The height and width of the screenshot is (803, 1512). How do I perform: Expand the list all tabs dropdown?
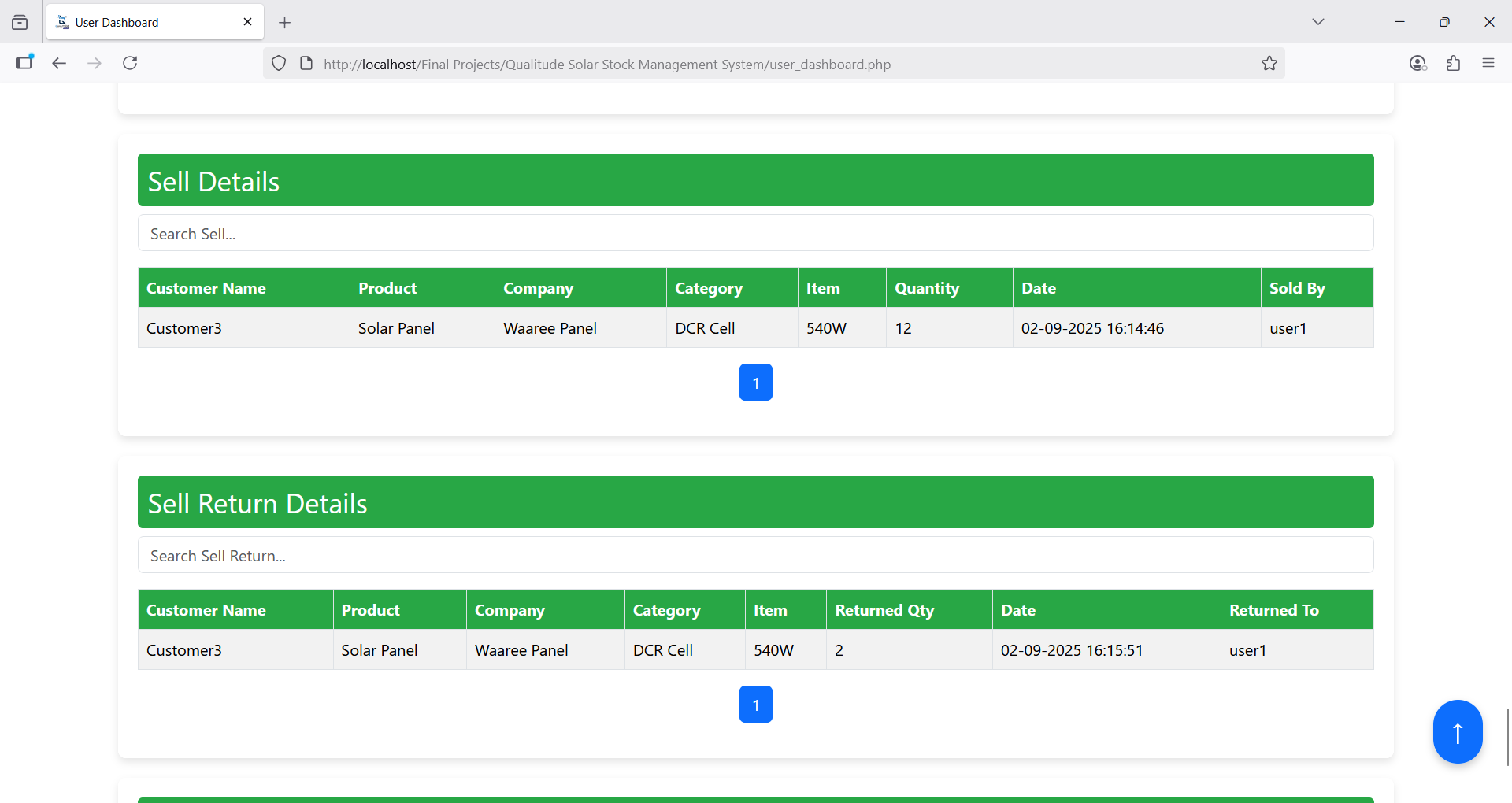(1317, 22)
